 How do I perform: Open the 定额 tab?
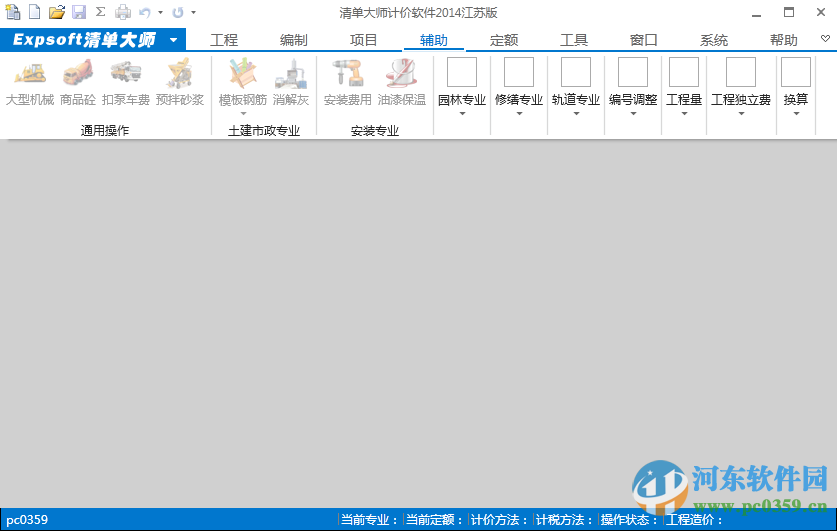coord(504,40)
